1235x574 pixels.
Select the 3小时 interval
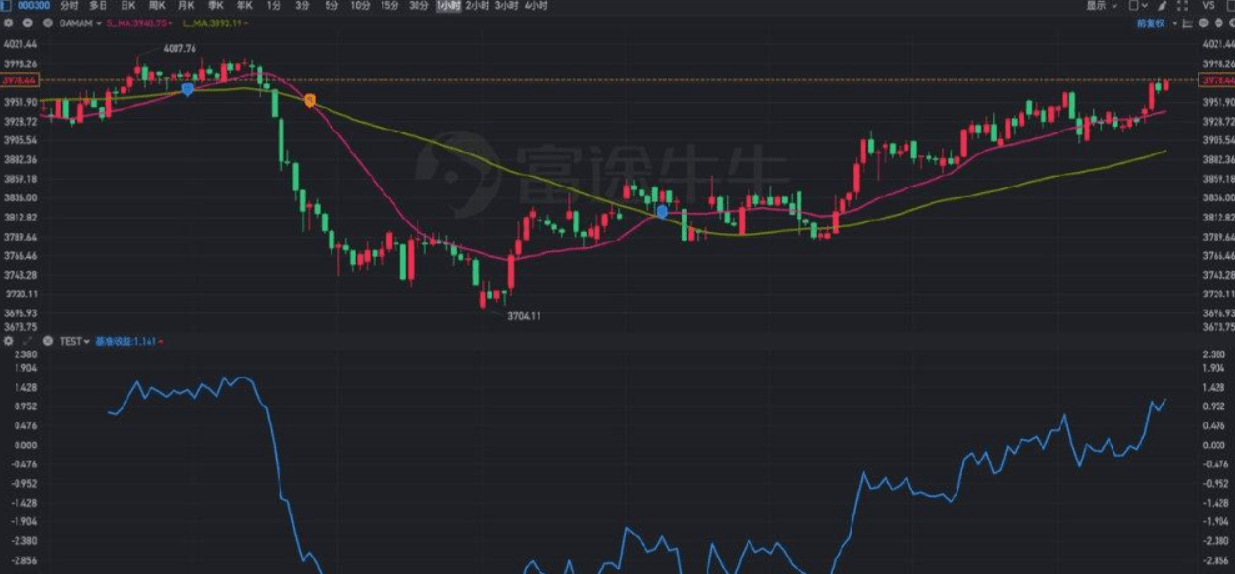(x=505, y=6)
